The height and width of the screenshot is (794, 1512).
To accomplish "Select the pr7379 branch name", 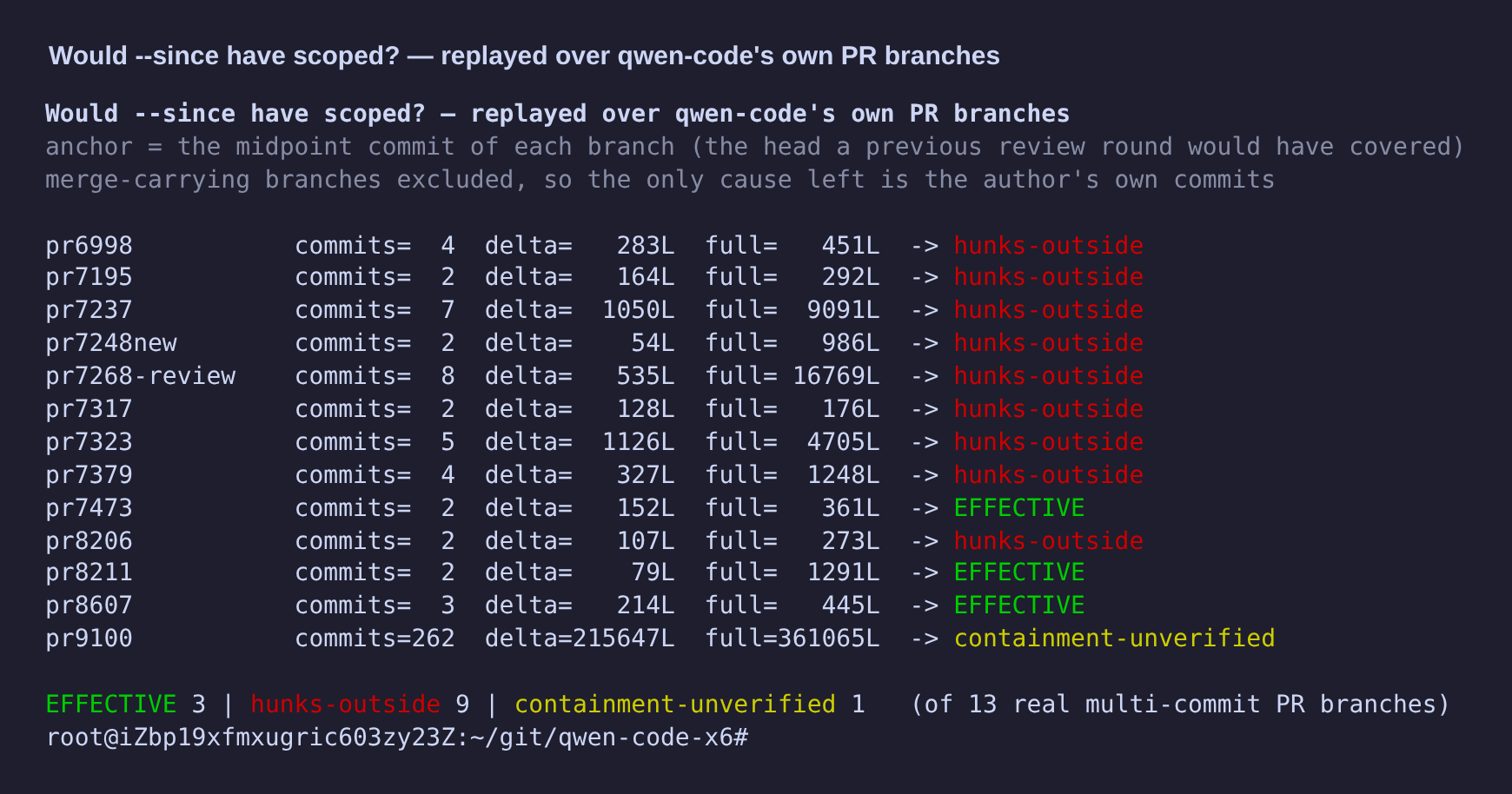I will click(89, 475).
